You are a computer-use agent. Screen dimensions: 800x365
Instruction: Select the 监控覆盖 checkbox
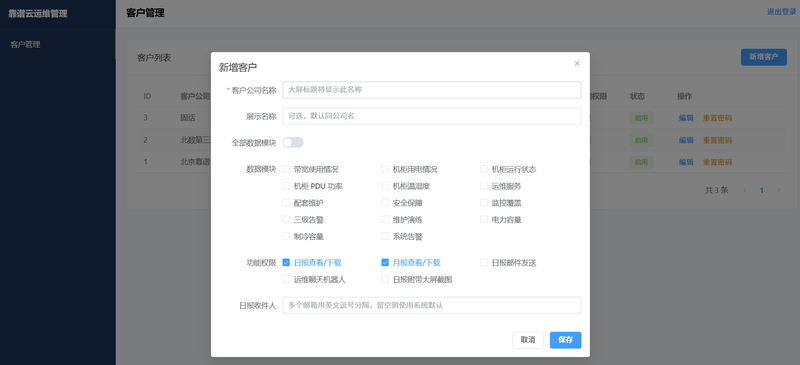(484, 203)
